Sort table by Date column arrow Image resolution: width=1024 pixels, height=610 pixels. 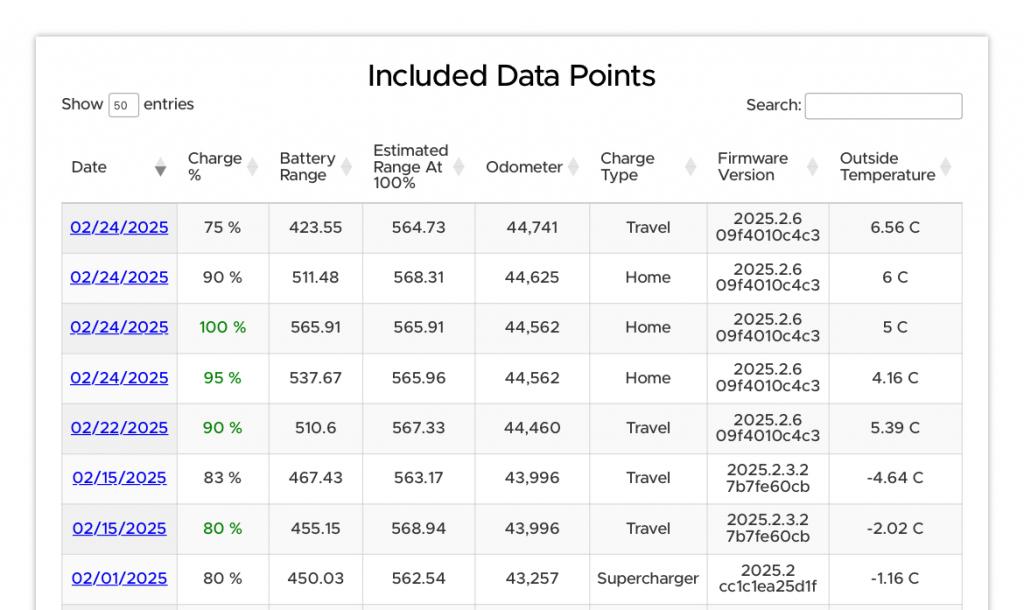pos(160,167)
